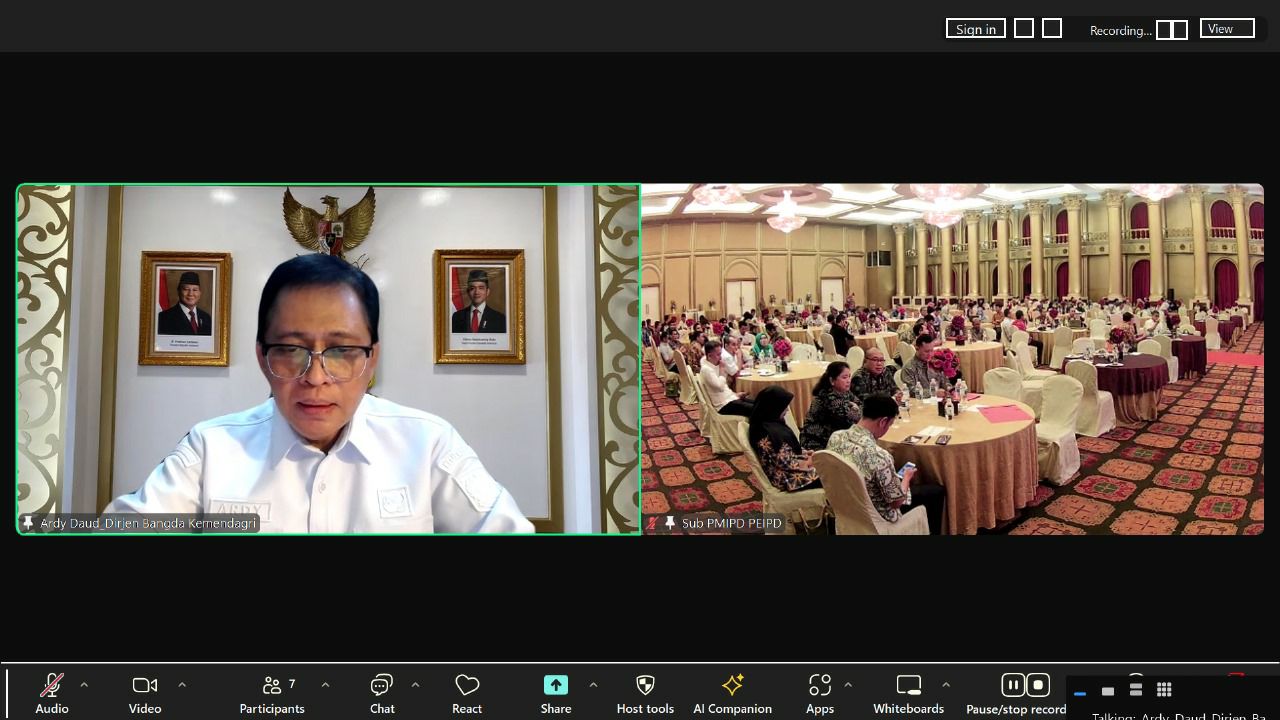1280x720 pixels.
Task: Open Host tools shield icon
Action: [x=645, y=692]
